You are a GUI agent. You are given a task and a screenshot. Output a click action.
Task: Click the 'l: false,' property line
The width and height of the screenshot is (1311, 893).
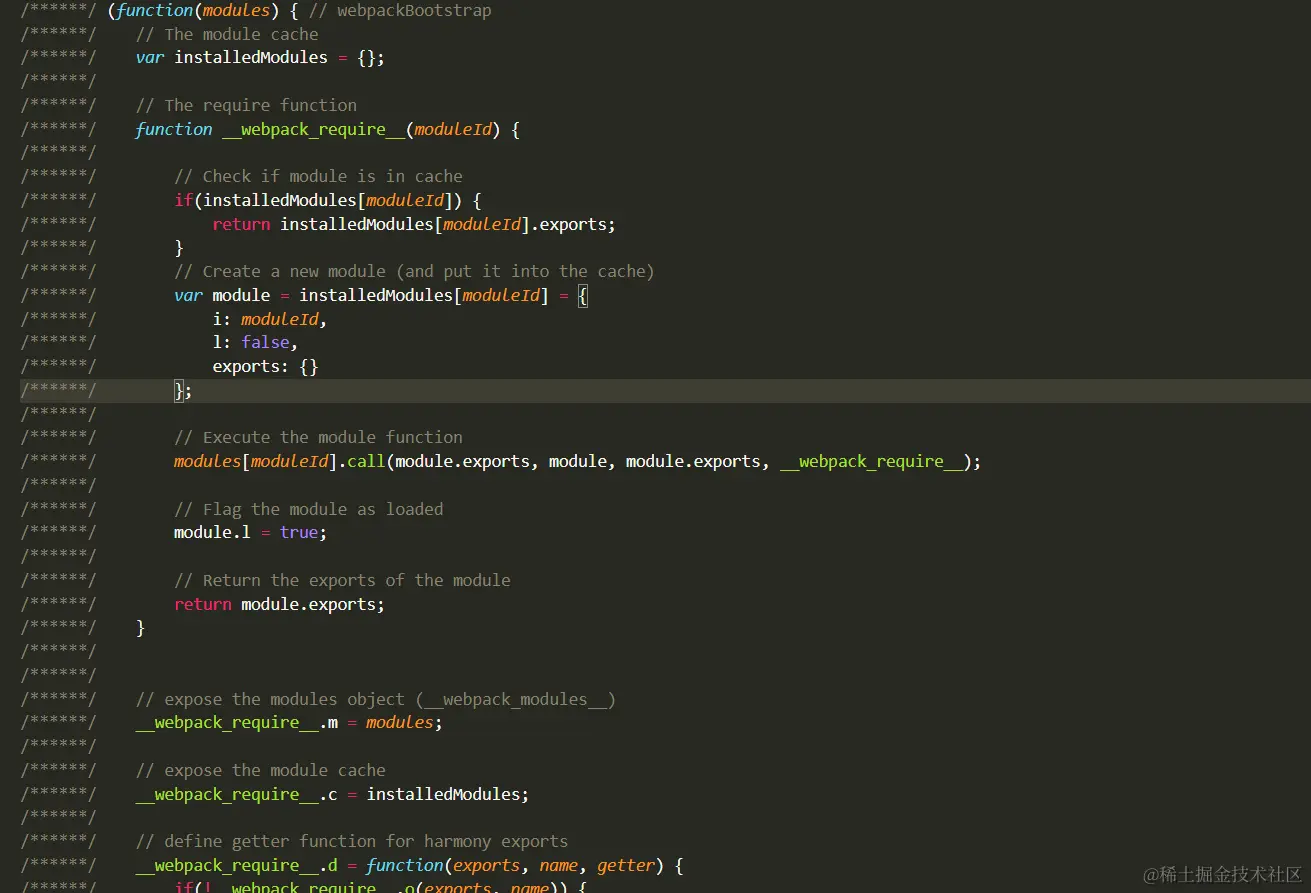pyautogui.click(x=256, y=342)
